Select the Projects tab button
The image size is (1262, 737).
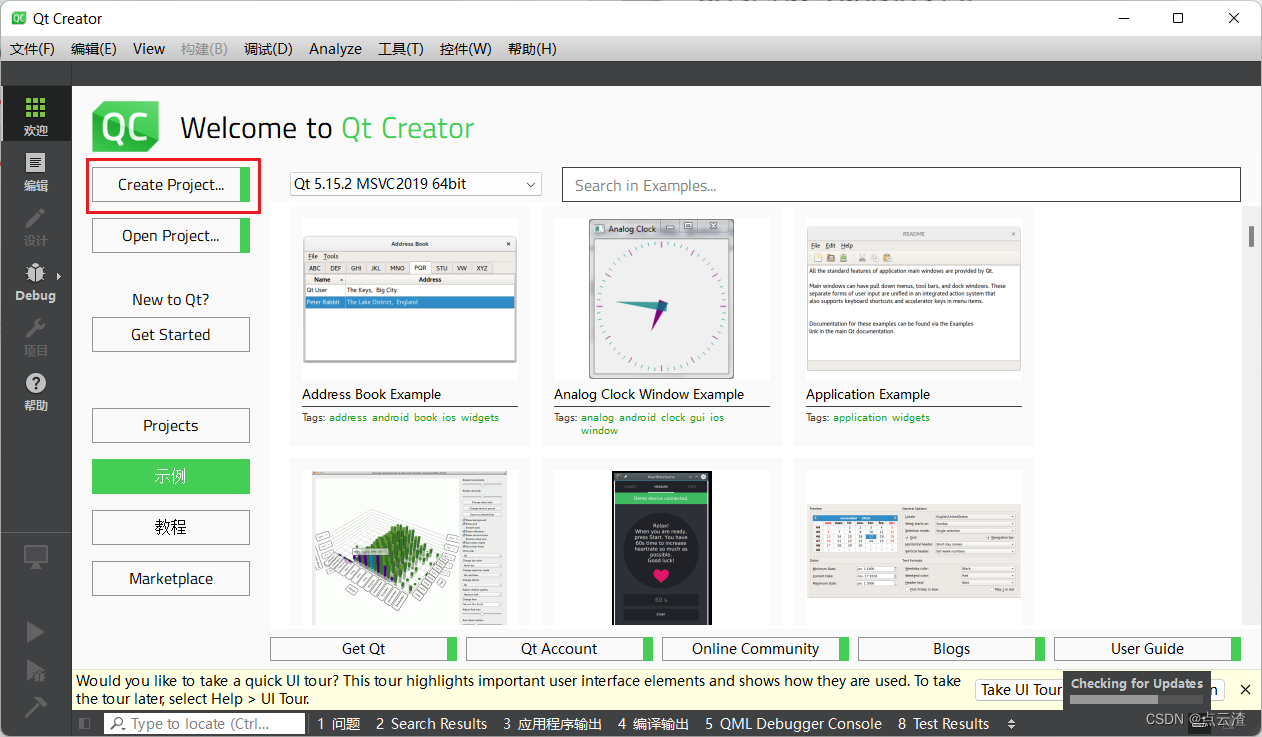[x=171, y=426]
